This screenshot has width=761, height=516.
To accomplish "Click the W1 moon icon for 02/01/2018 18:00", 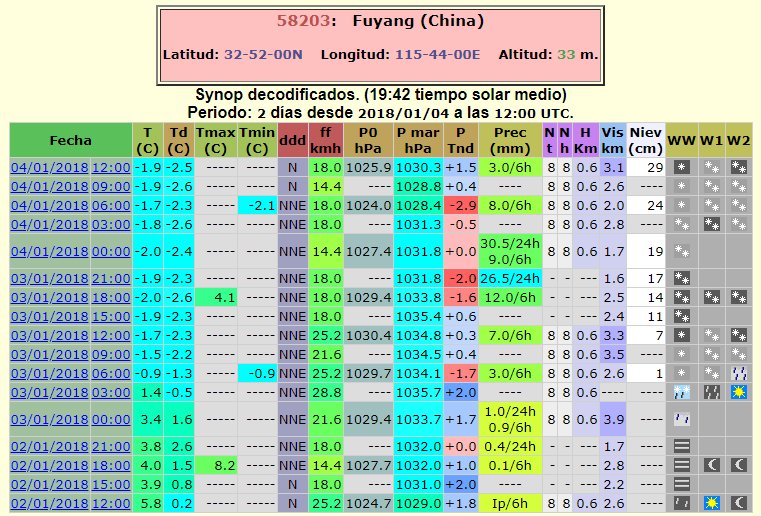I will pyautogui.click(x=711, y=464).
